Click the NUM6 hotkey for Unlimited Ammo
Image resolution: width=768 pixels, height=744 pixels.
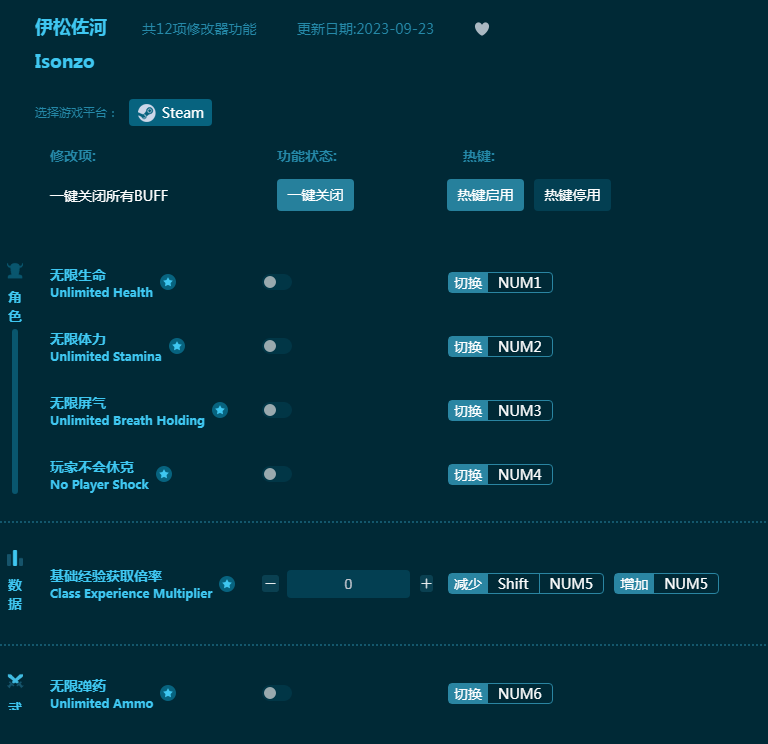520,694
